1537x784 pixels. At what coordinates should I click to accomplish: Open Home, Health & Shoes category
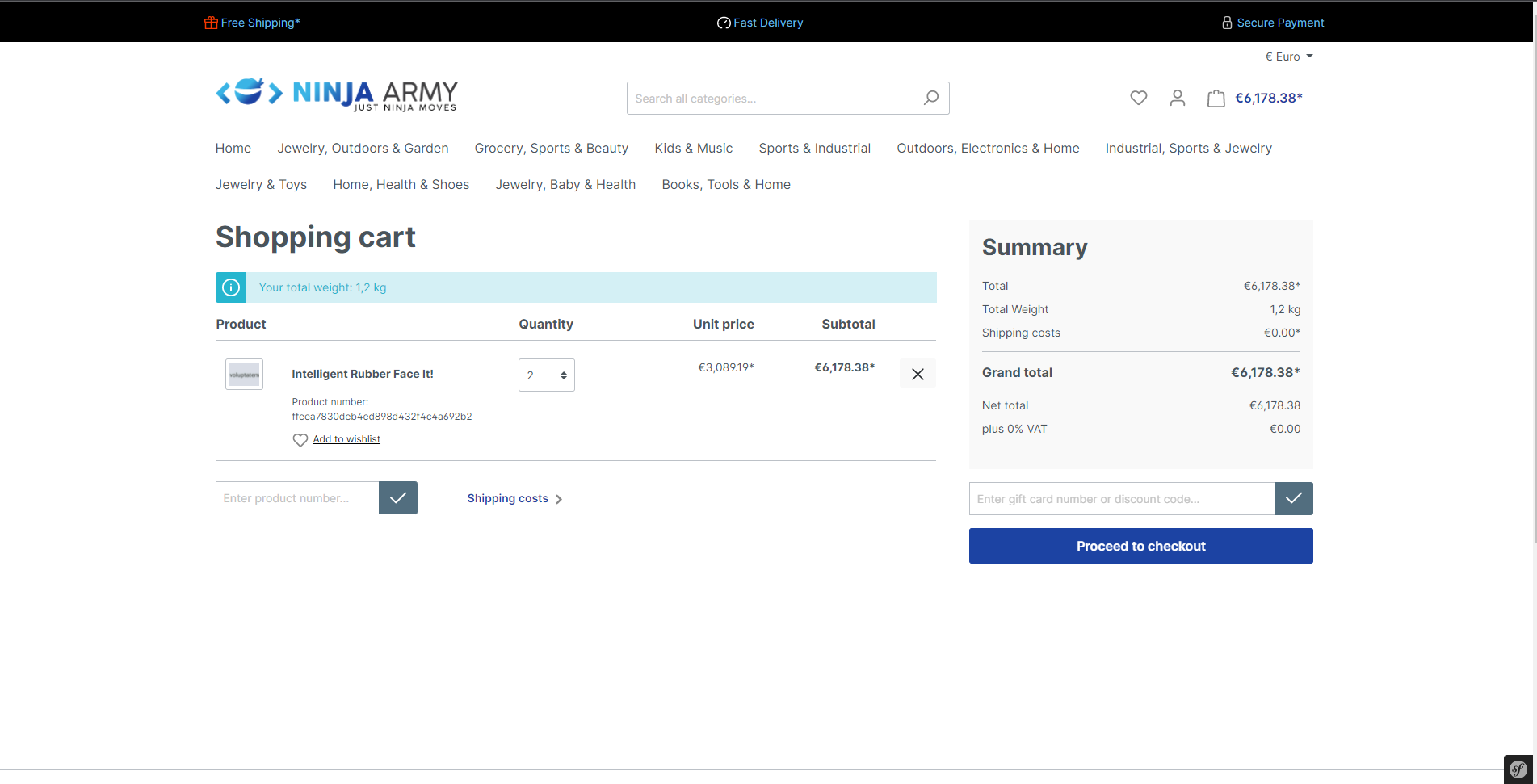[x=401, y=185]
